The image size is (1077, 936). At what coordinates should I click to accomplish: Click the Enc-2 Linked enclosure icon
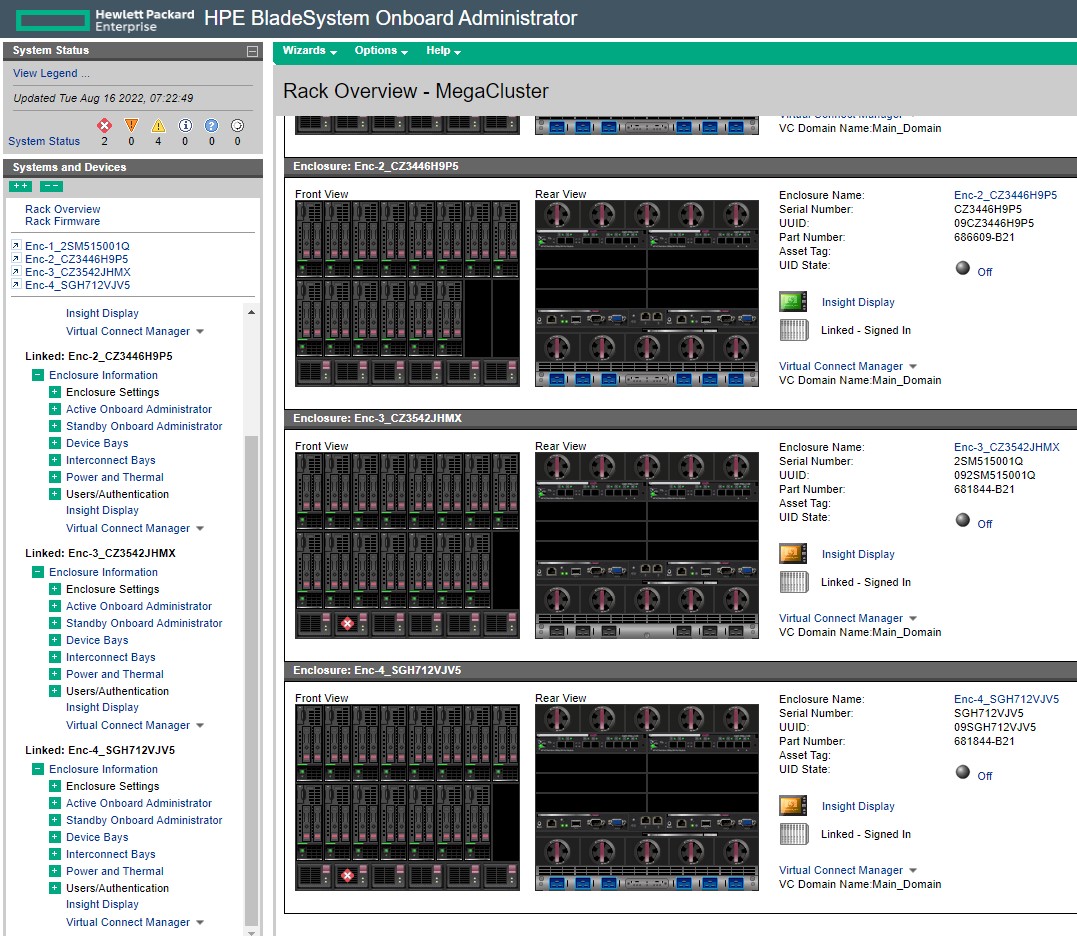(793, 330)
